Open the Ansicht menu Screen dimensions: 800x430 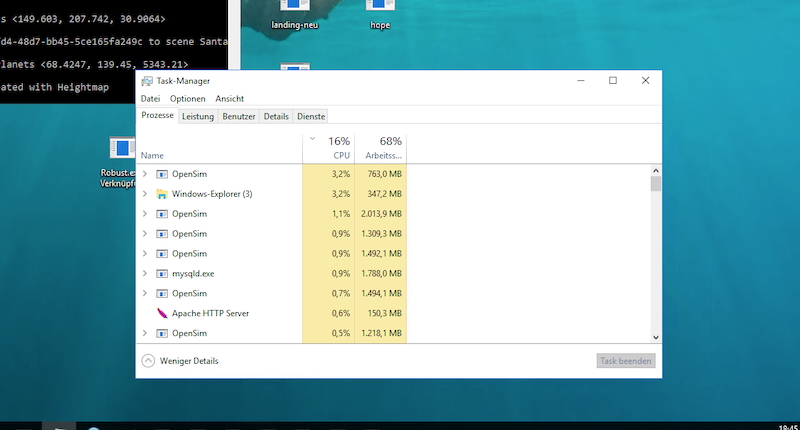230,98
